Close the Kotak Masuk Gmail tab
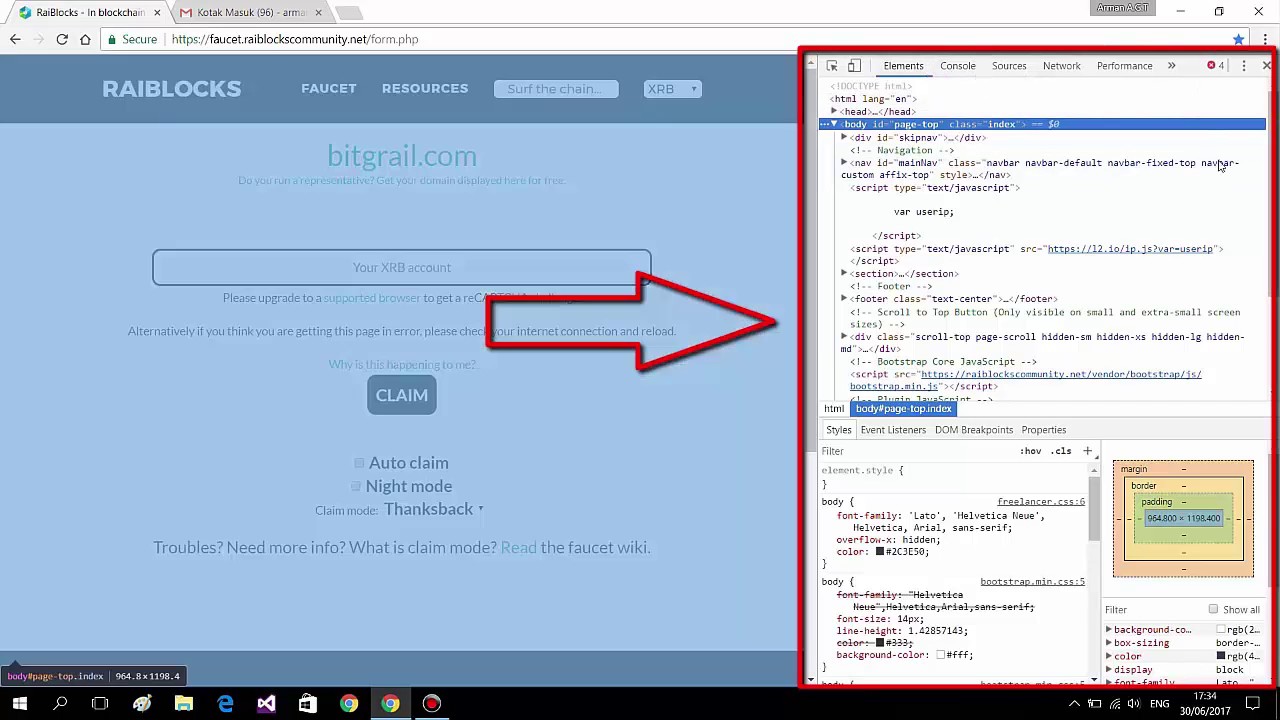The width and height of the screenshot is (1280, 720). pos(319,13)
